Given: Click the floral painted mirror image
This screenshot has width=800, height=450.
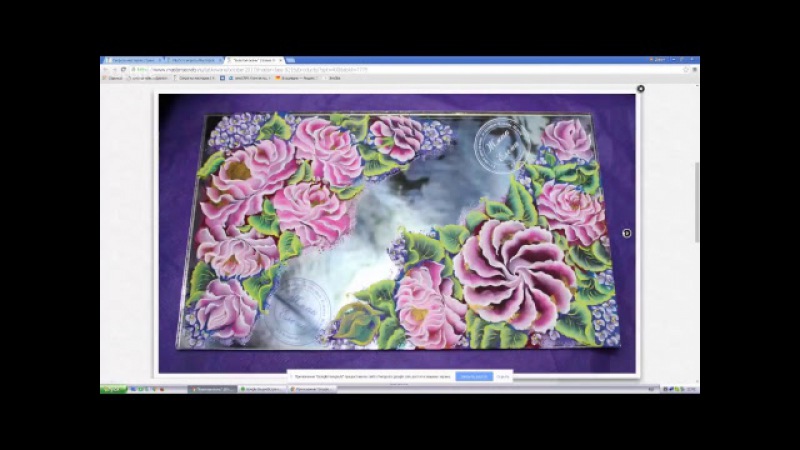Looking at the screenshot, I should pyautogui.click(x=397, y=232).
